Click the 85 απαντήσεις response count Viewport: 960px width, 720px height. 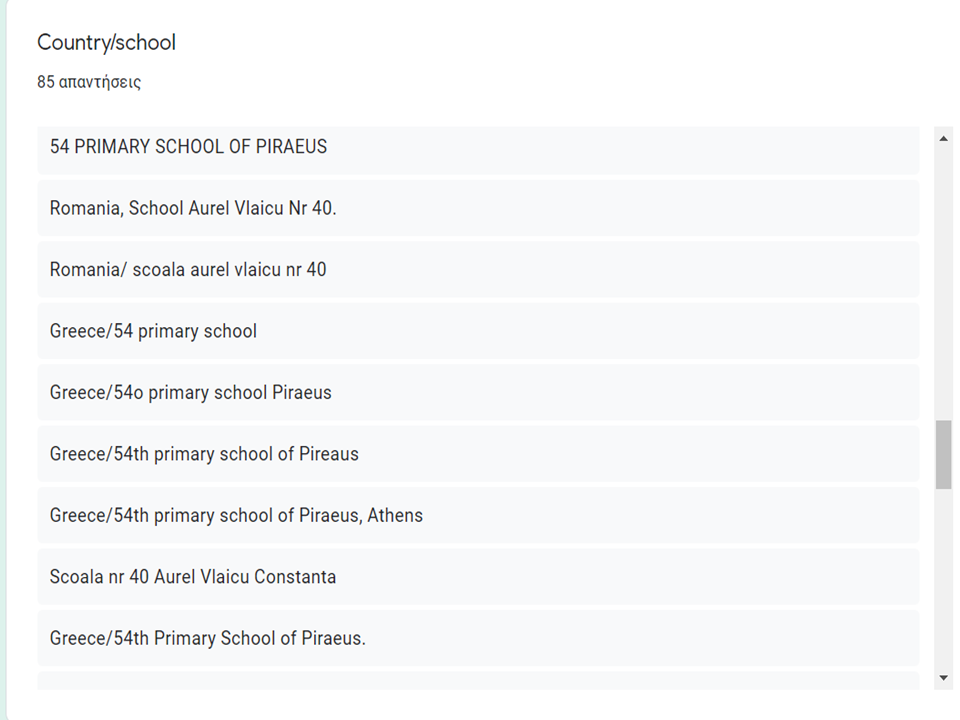(89, 82)
